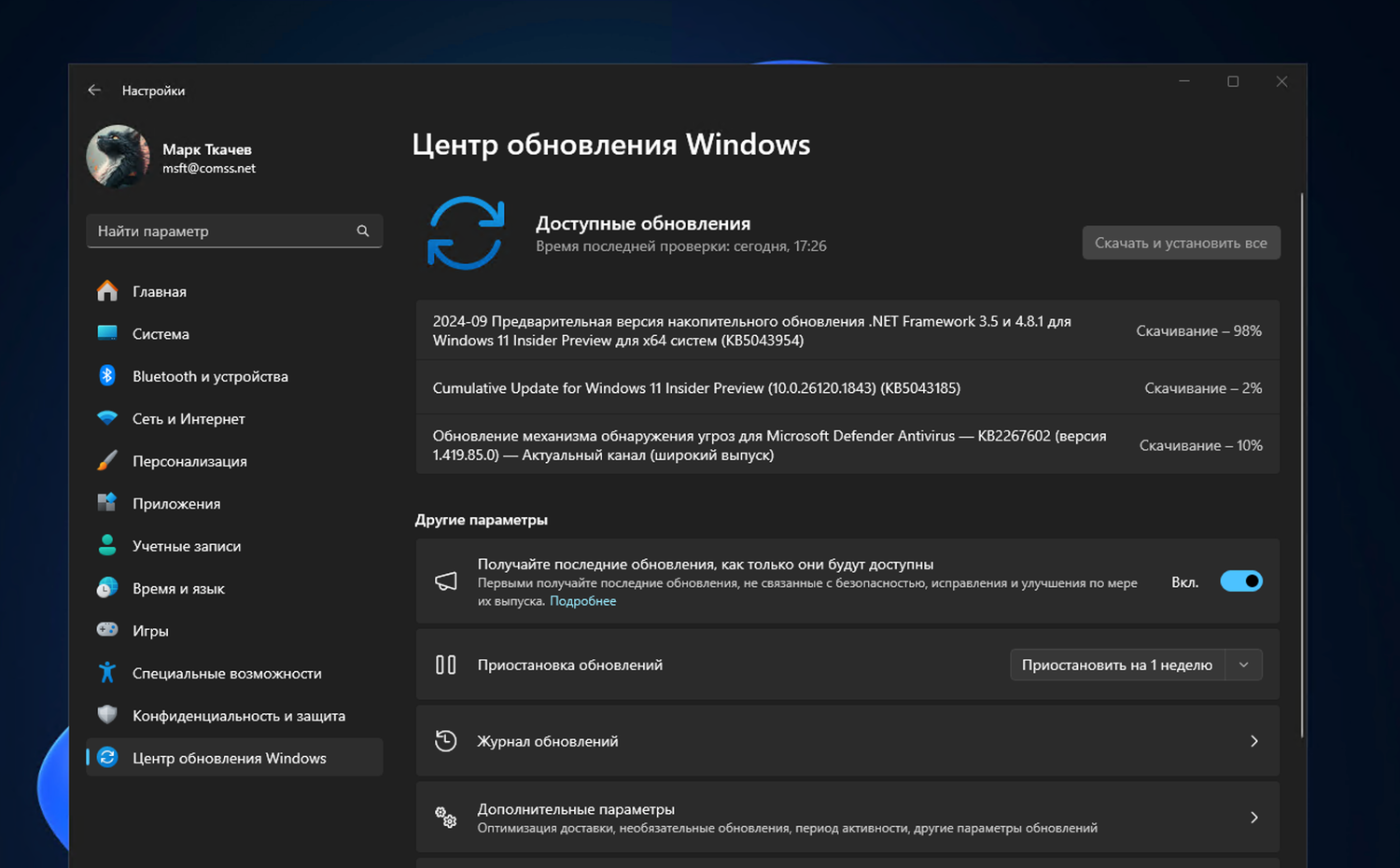Navigate to Приложения section
Viewport: 1400px width, 868px height.
tap(234, 503)
